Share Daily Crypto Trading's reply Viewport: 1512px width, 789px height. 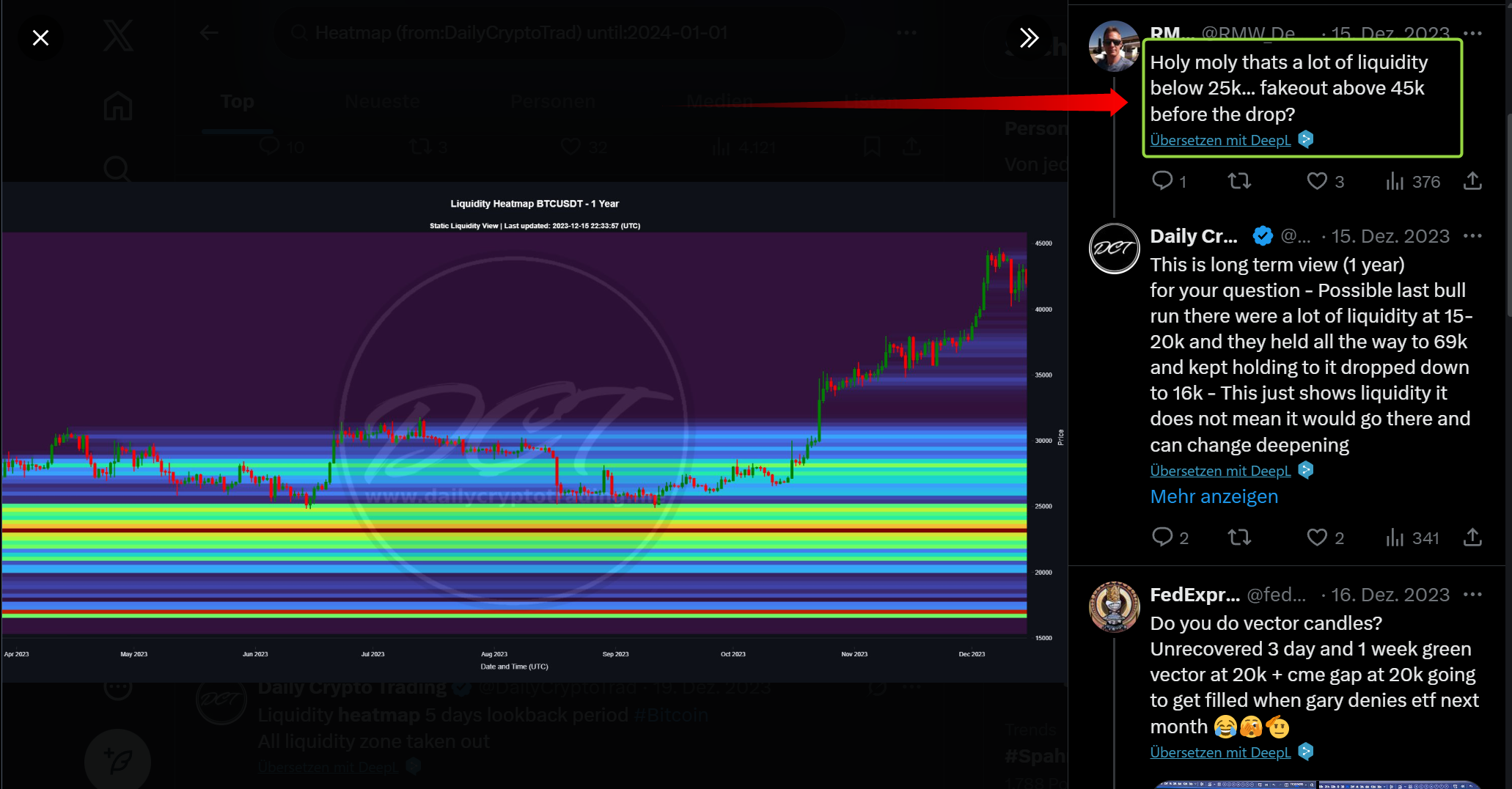(x=1472, y=537)
